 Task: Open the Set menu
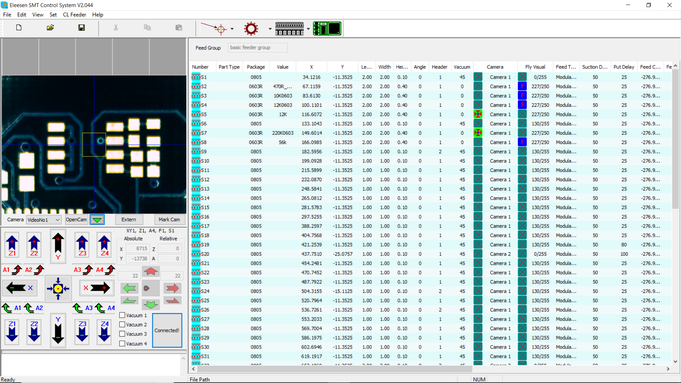53,14
